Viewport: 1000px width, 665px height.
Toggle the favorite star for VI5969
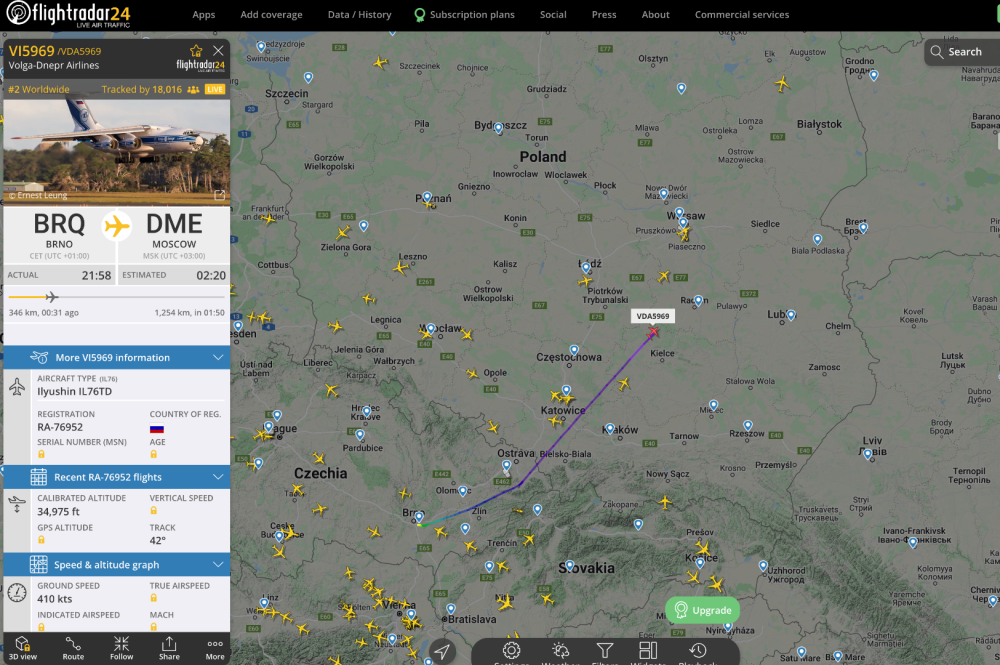point(196,51)
